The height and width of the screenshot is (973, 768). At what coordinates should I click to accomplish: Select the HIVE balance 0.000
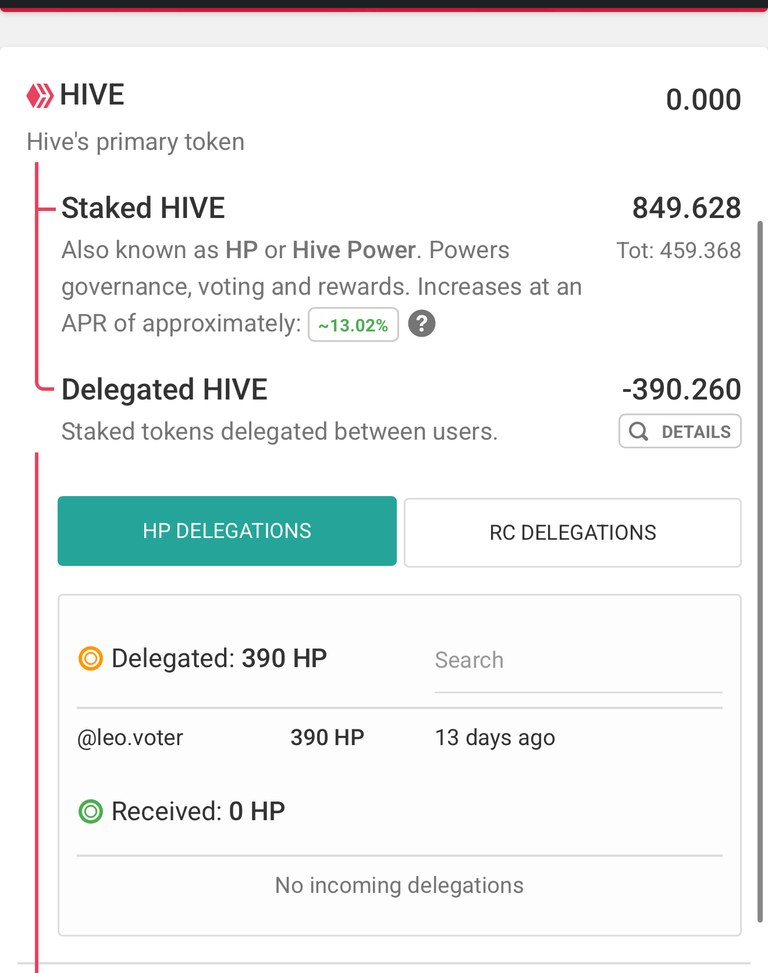click(x=703, y=100)
